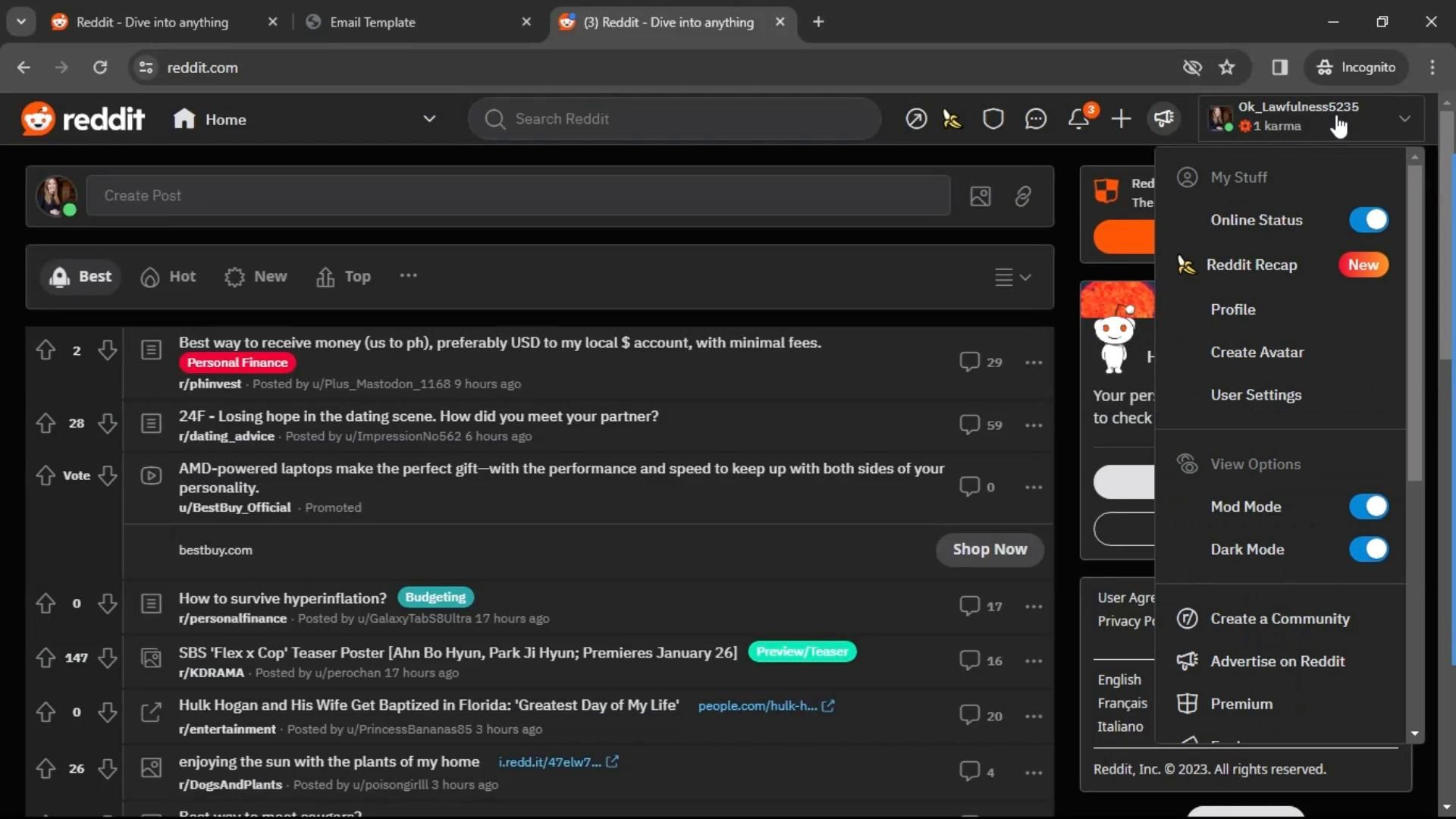Open the people.com external link
The height and width of the screenshot is (819, 1456).
pos(766,706)
